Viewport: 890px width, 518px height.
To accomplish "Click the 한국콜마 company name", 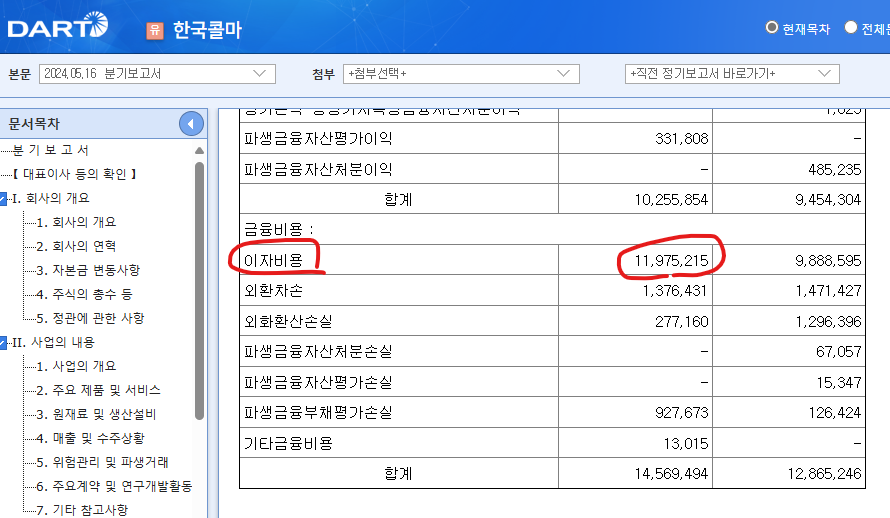I will (x=207, y=30).
